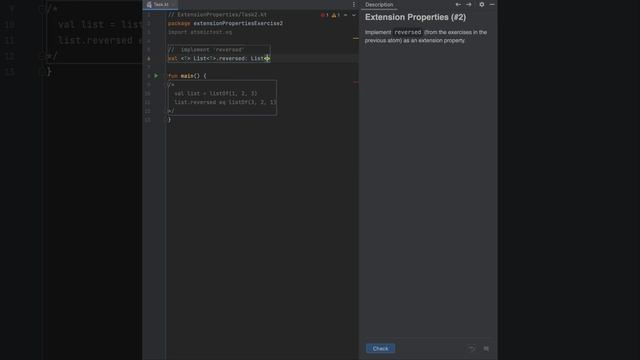
Task: Click the red error indicator in editor
Action: (324, 15)
